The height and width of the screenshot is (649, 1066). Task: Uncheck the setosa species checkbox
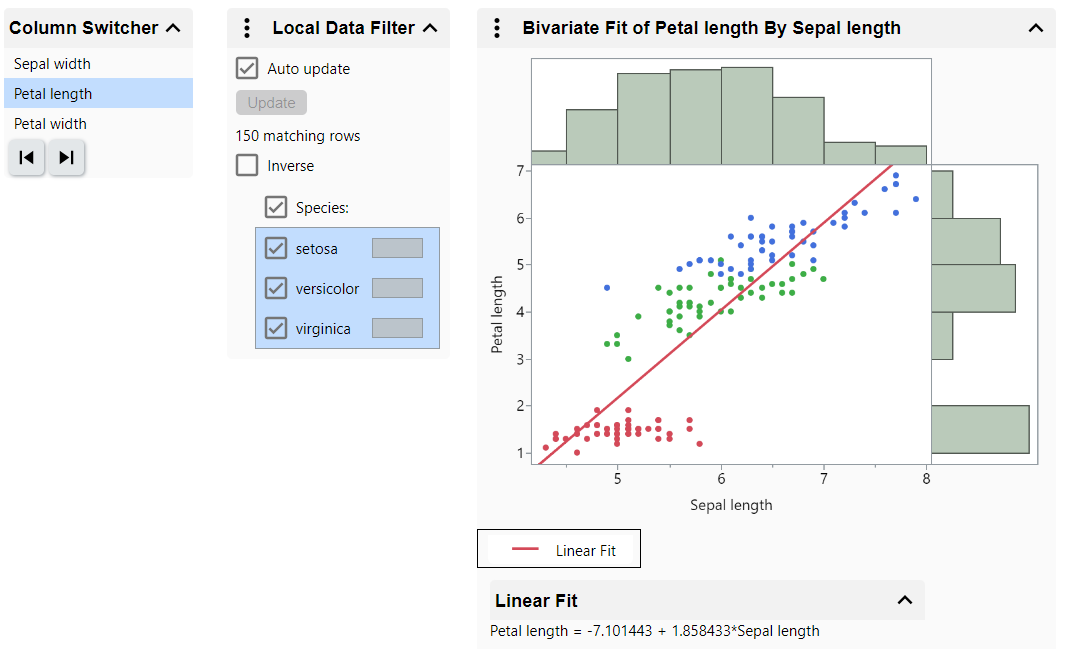(x=276, y=248)
